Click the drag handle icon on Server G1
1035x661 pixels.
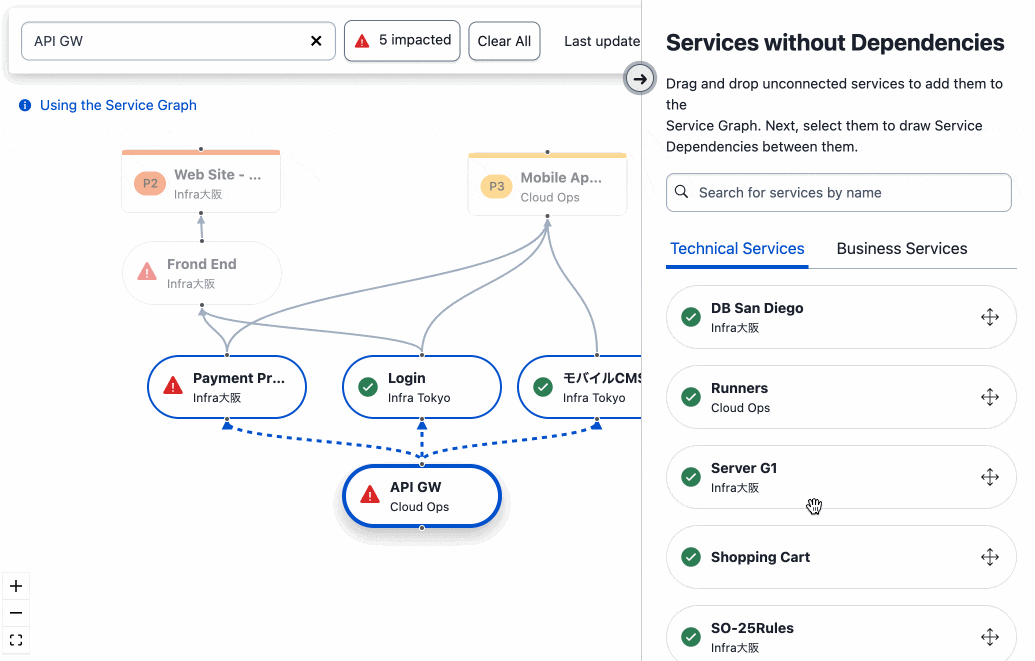[x=989, y=477]
